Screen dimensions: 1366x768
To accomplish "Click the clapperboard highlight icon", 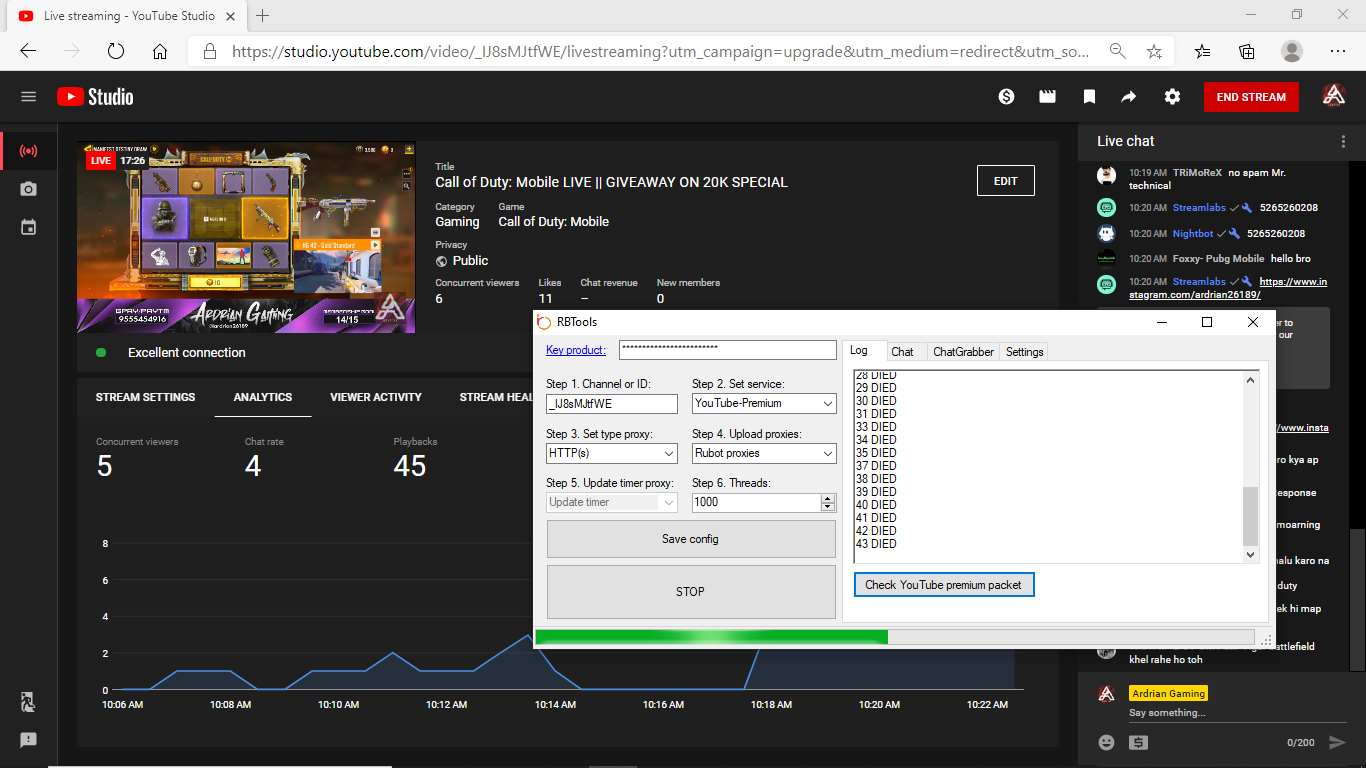I will 1047,97.
